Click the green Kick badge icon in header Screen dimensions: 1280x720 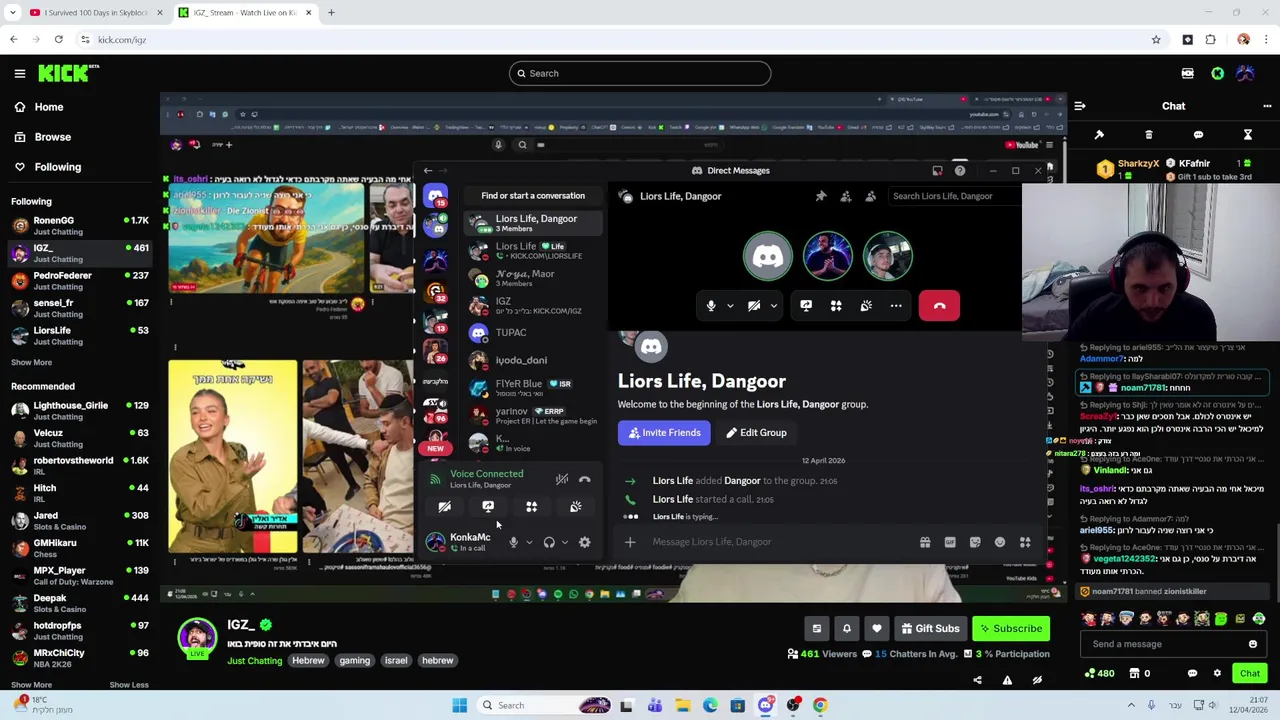[1217, 73]
